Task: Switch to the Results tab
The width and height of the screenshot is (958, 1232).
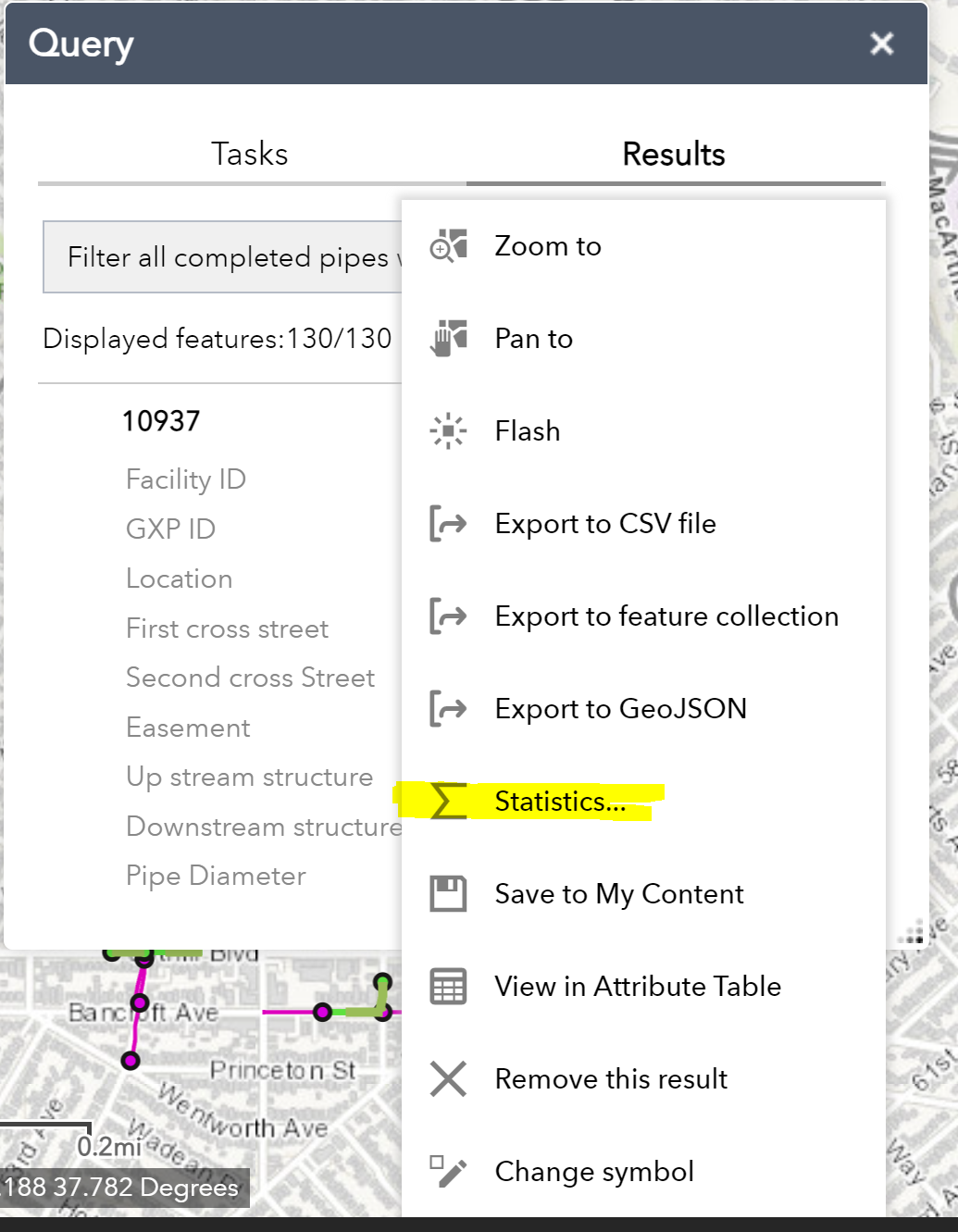Action: pos(673,154)
